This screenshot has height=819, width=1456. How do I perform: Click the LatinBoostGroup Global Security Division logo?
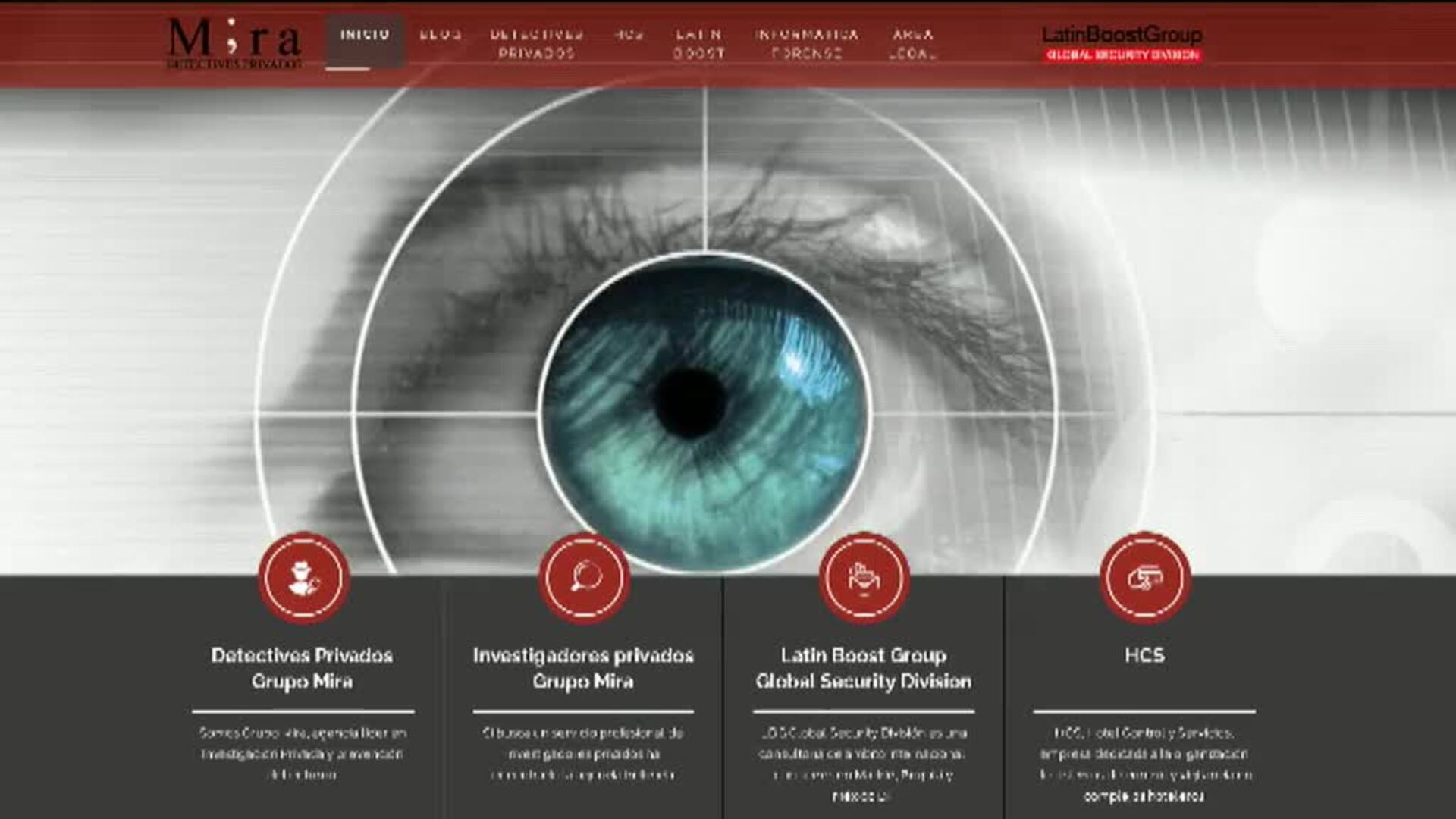tap(1122, 43)
